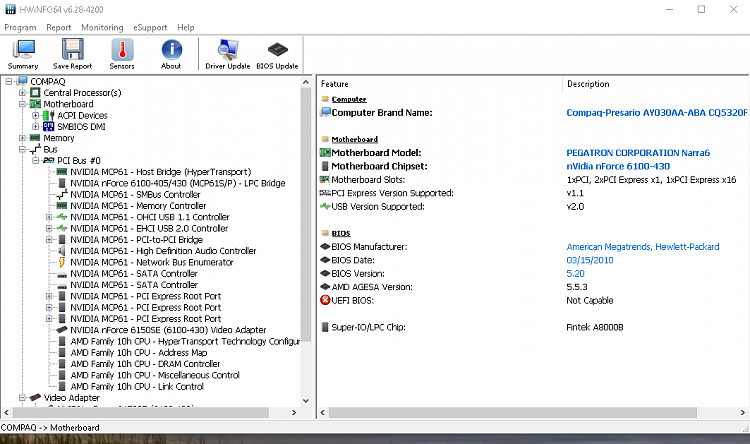This screenshot has height=444, width=750.
Task: Open the Help menu
Action: click(186, 27)
